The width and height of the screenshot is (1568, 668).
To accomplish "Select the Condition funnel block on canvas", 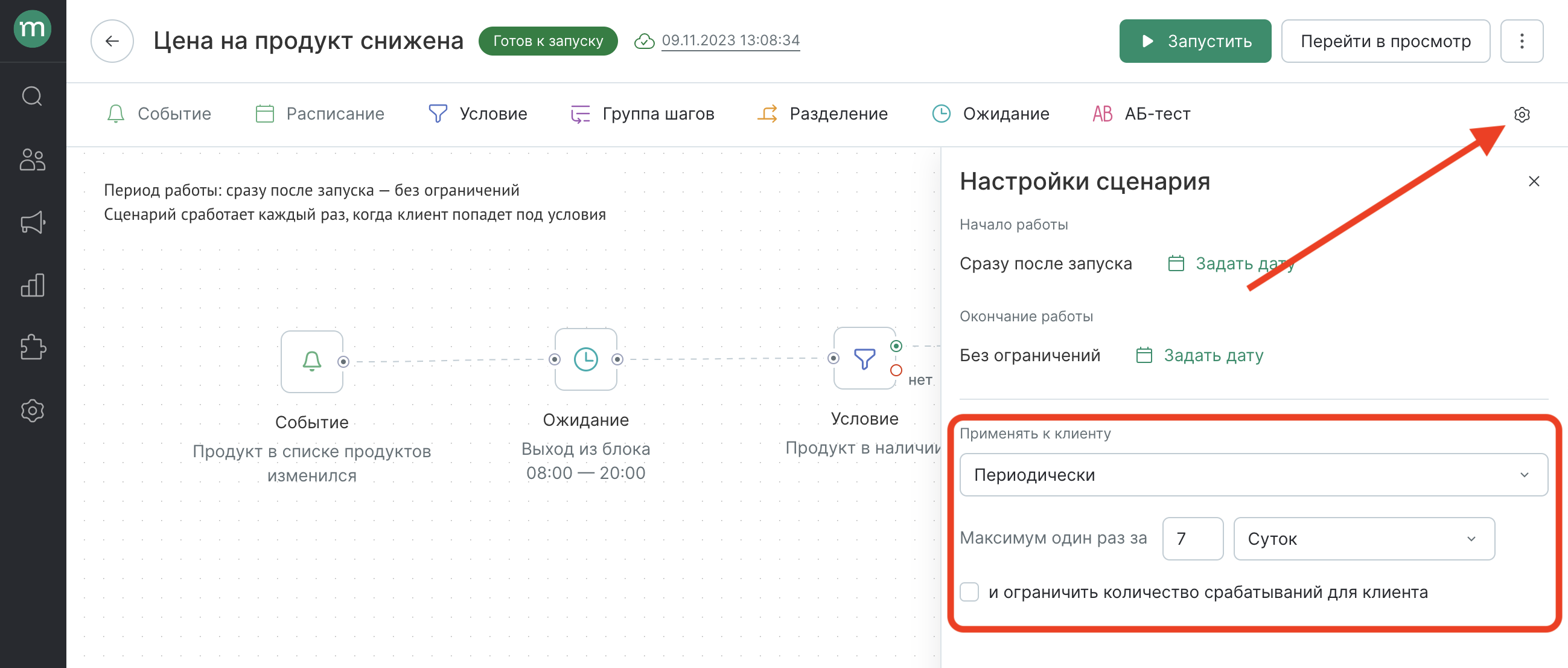I will point(864,358).
